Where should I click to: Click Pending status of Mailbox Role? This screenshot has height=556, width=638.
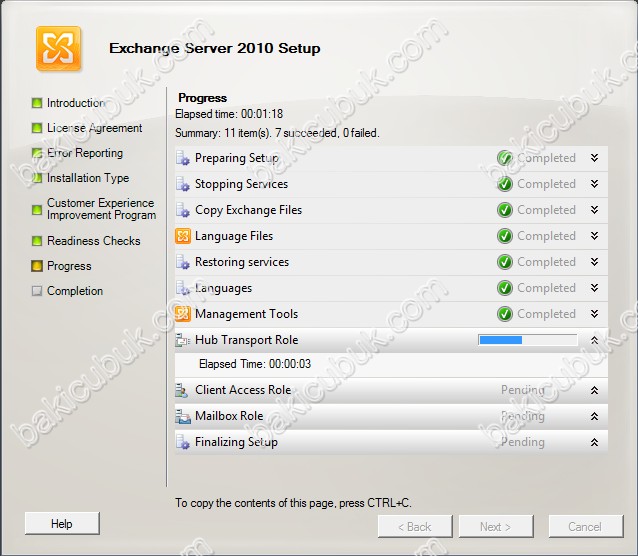coord(522,416)
